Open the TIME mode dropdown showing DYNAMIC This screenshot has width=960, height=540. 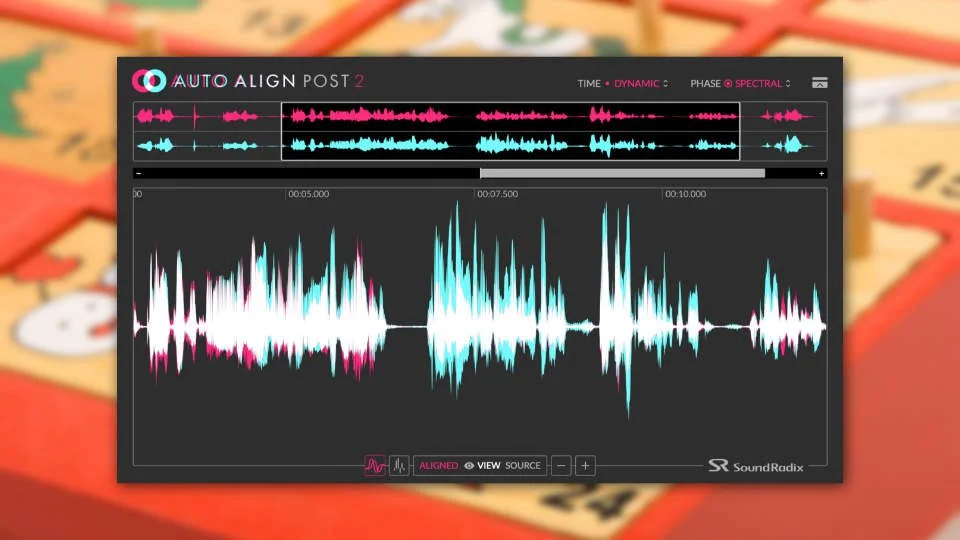[640, 83]
